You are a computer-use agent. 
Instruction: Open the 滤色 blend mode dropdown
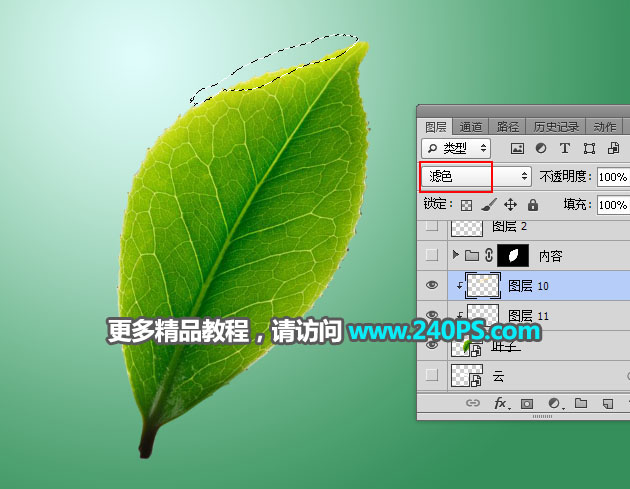coord(477,176)
